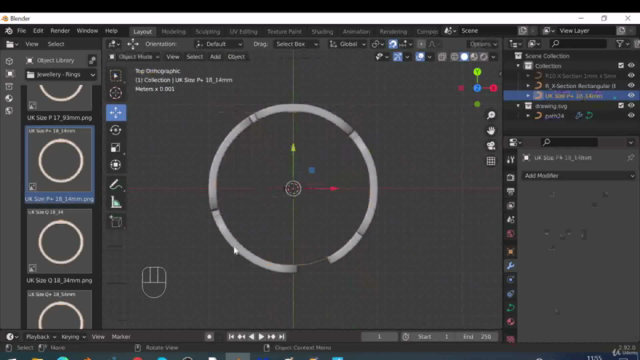Toggle visibility of R10 X-Section object
640x360 pixels.
tap(631, 76)
